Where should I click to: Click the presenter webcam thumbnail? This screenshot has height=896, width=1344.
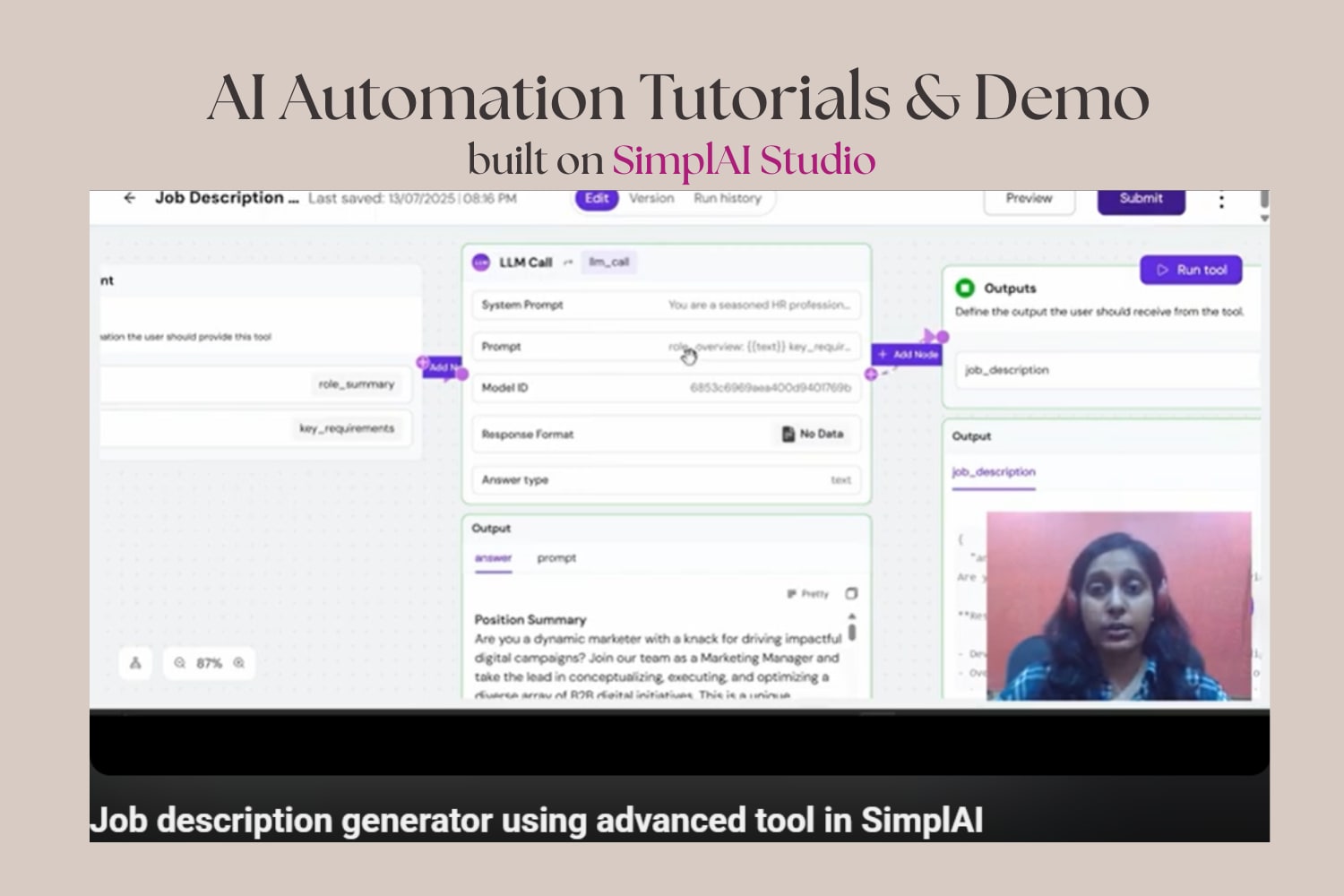click(x=1119, y=606)
